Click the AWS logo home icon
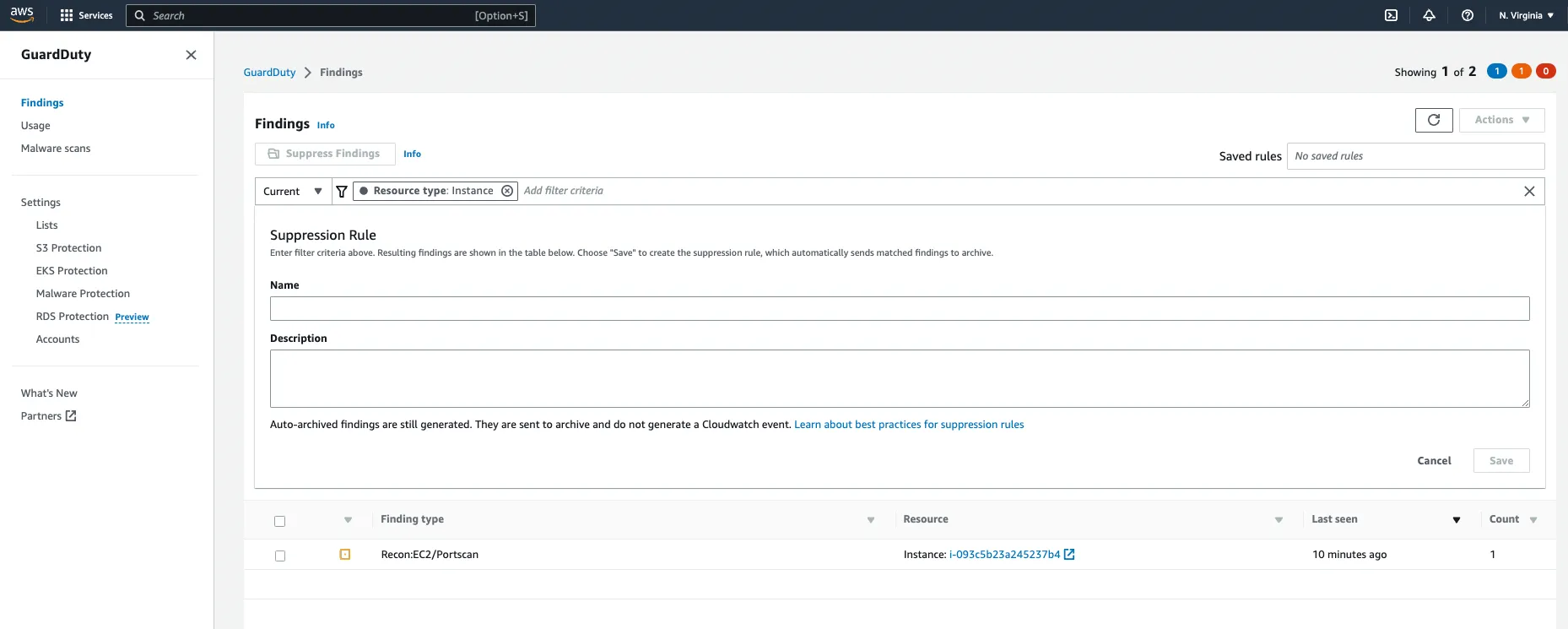The image size is (1568, 629). [x=22, y=14]
